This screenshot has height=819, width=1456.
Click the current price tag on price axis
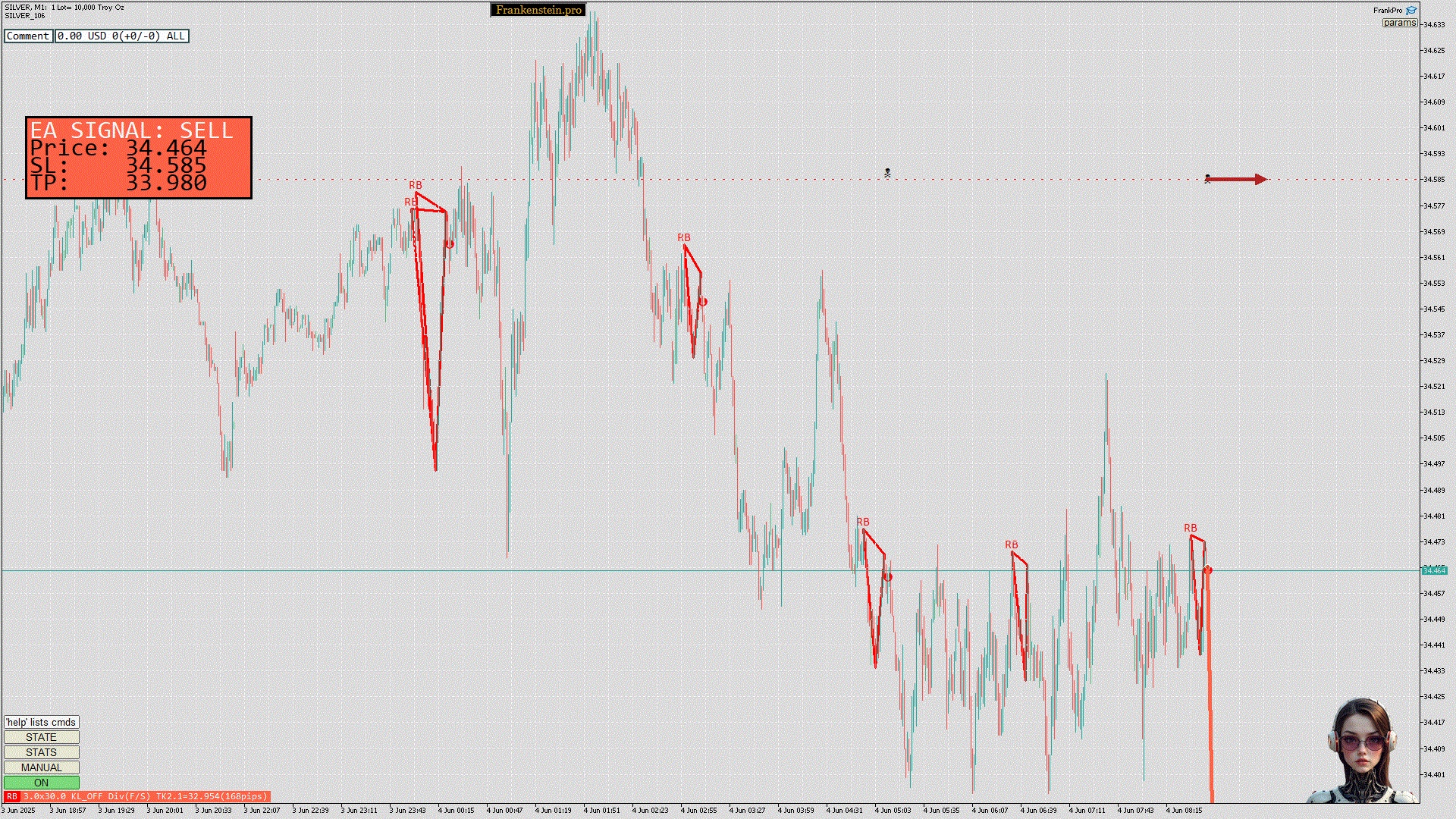(x=1434, y=570)
